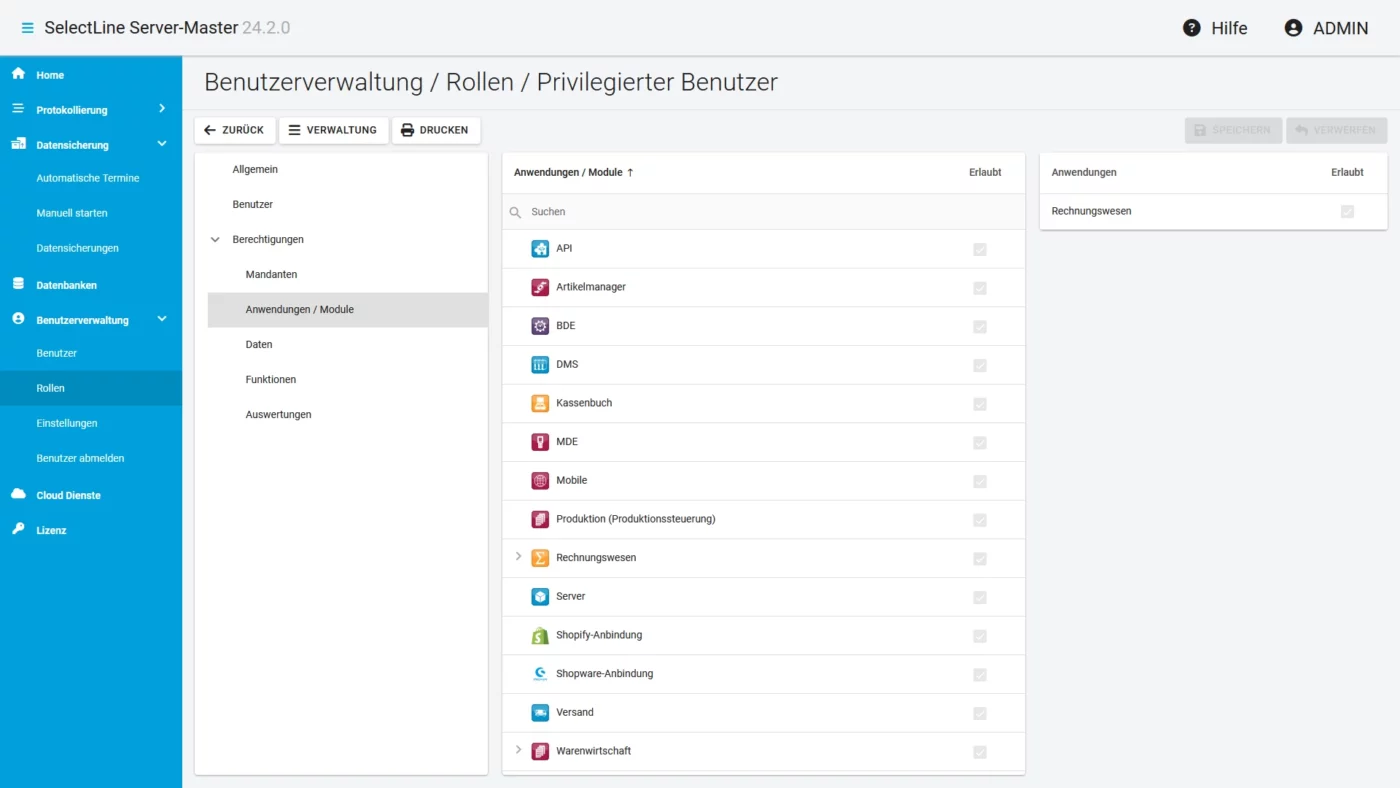Select Funktionen under Berechtigungen
The height and width of the screenshot is (788, 1400).
coord(271,380)
